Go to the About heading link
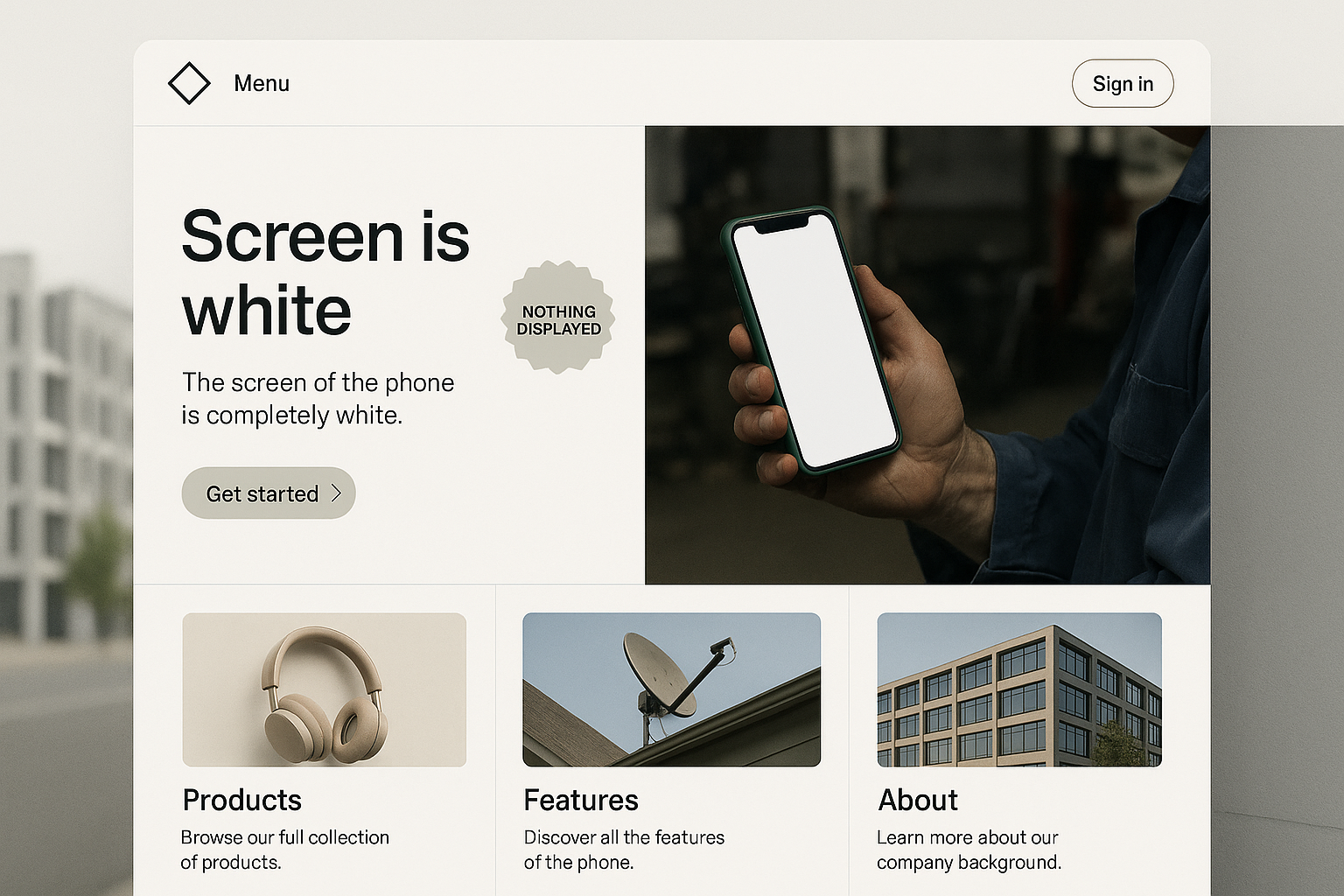Viewport: 1344px width, 896px height. coord(917,800)
